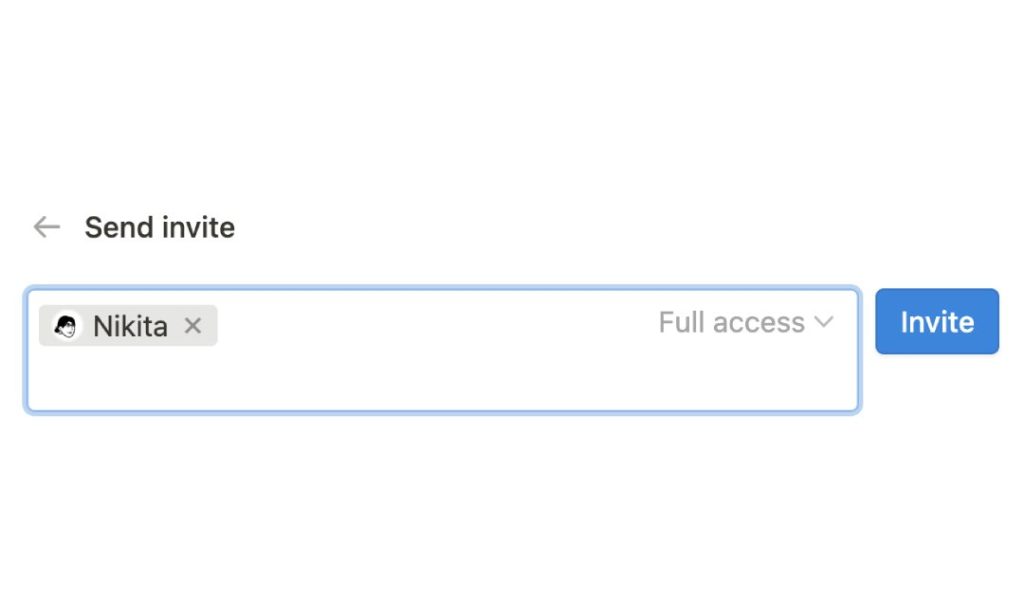Select Nikita's avatar in the recipient chip
Image resolution: width=1024 pixels, height=614 pixels.
(66, 325)
